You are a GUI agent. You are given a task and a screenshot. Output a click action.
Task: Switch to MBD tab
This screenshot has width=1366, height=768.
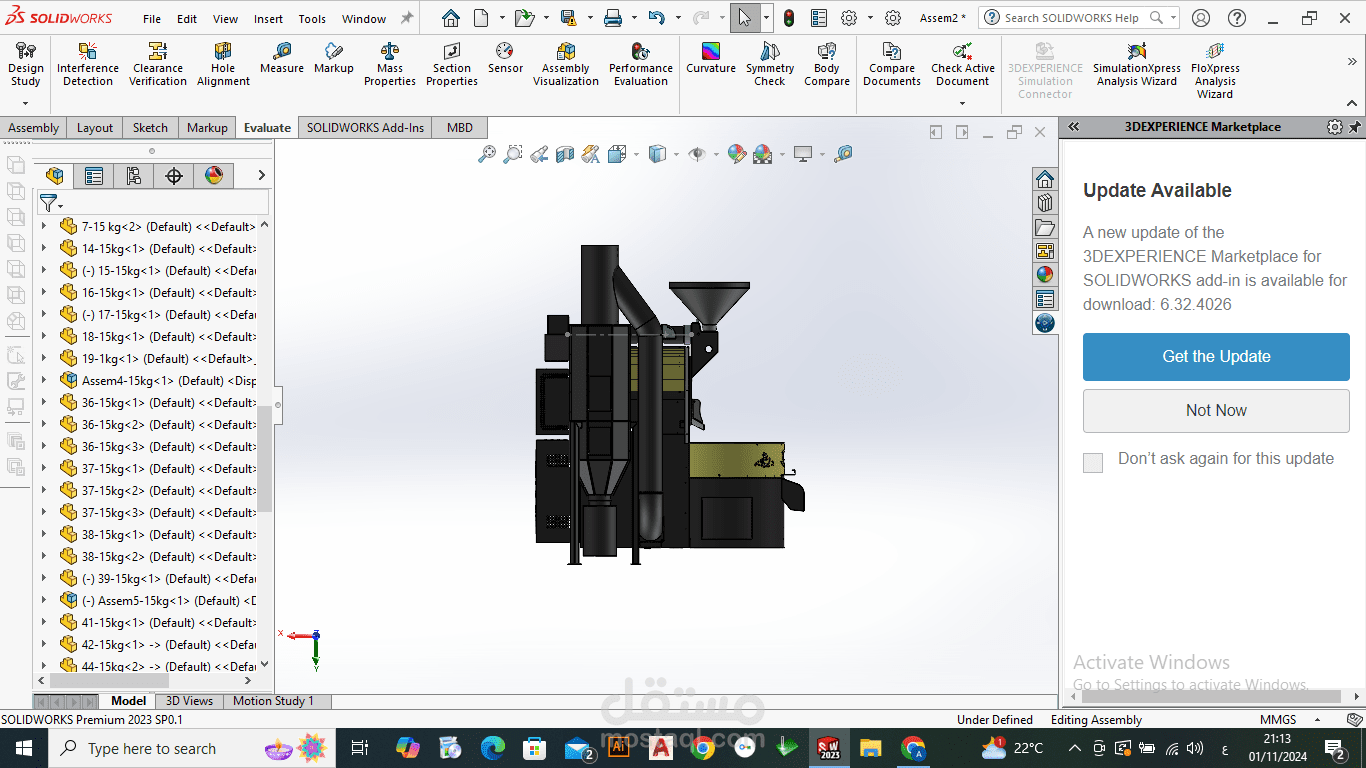click(x=460, y=127)
